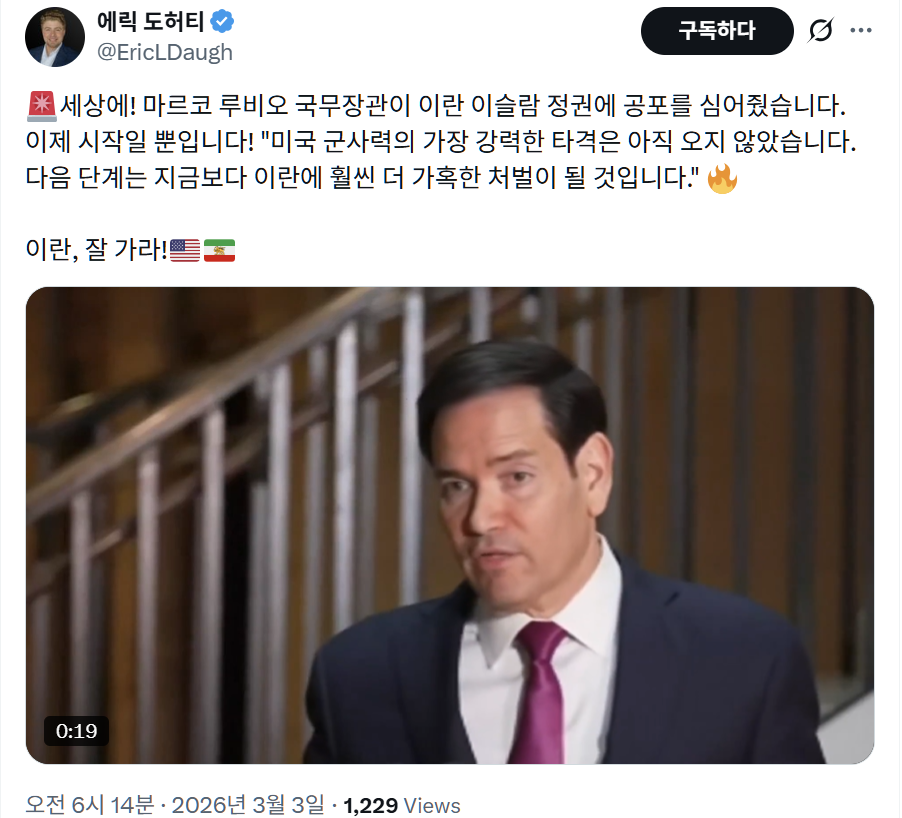Click the red siren emoji
Image resolution: width=902 pixels, height=818 pixels.
[41, 106]
